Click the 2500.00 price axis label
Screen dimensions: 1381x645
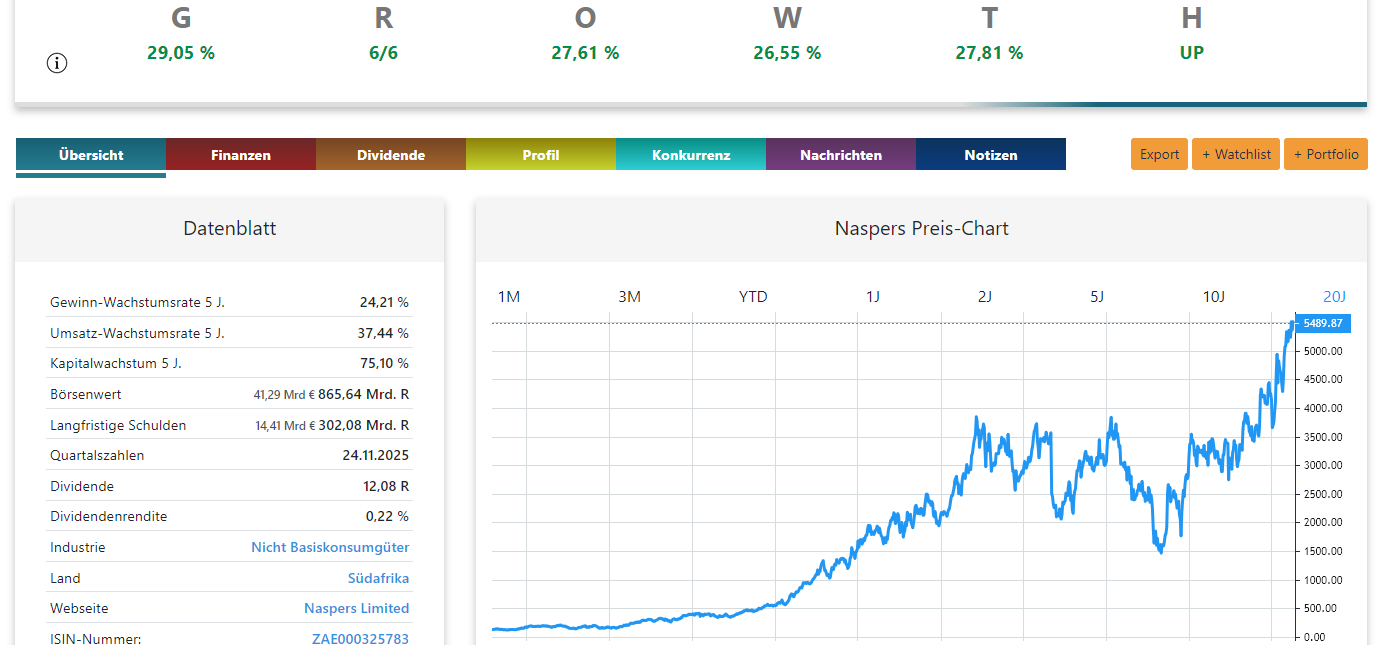[1324, 494]
